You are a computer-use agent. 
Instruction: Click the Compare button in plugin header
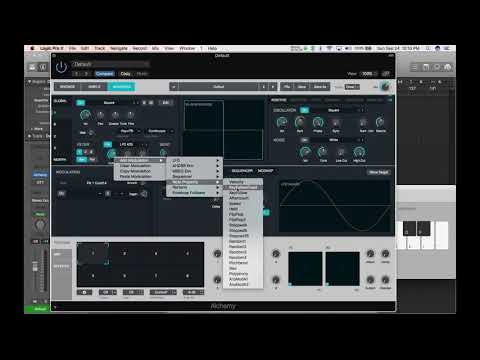104,74
